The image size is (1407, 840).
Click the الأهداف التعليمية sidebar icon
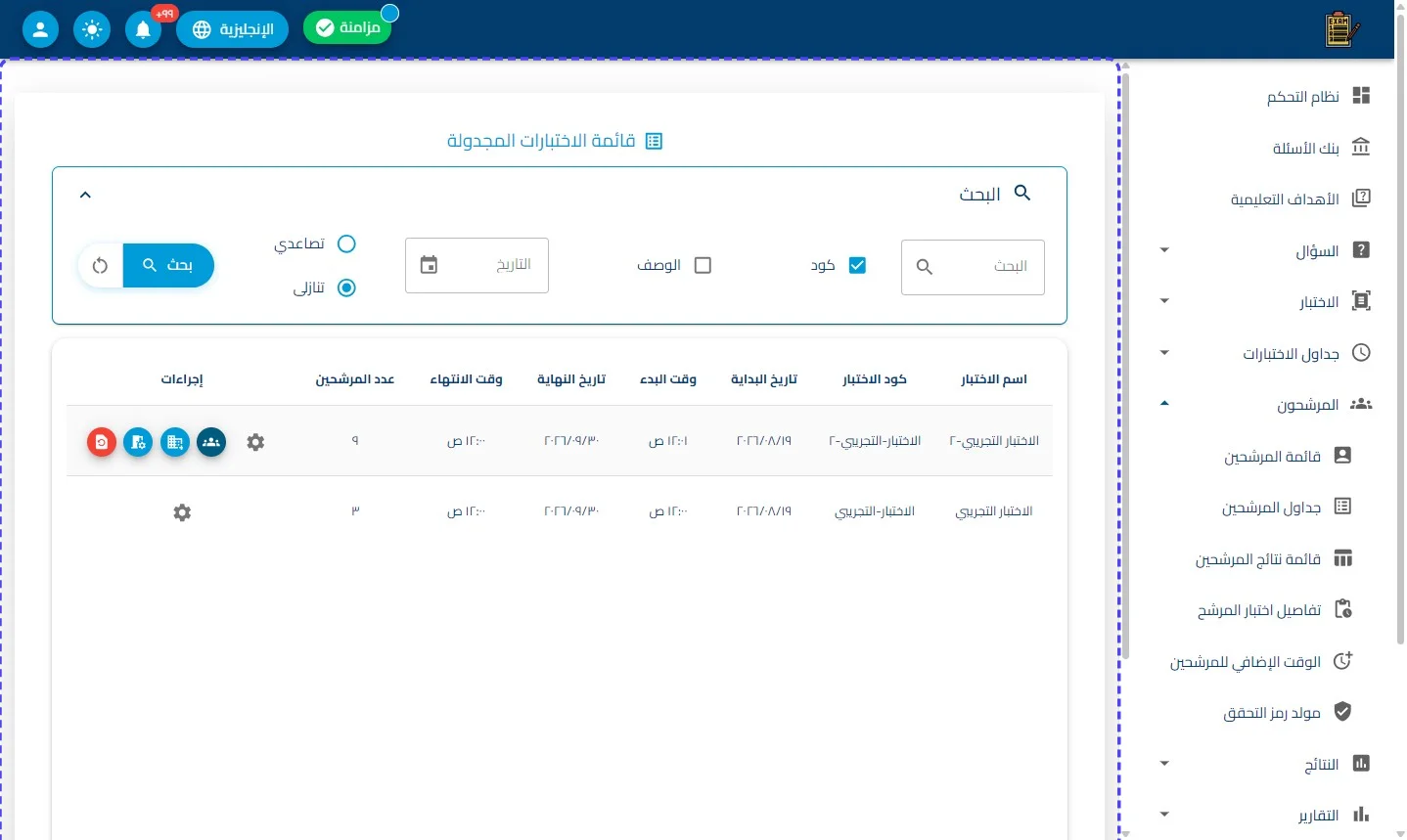(x=1361, y=199)
